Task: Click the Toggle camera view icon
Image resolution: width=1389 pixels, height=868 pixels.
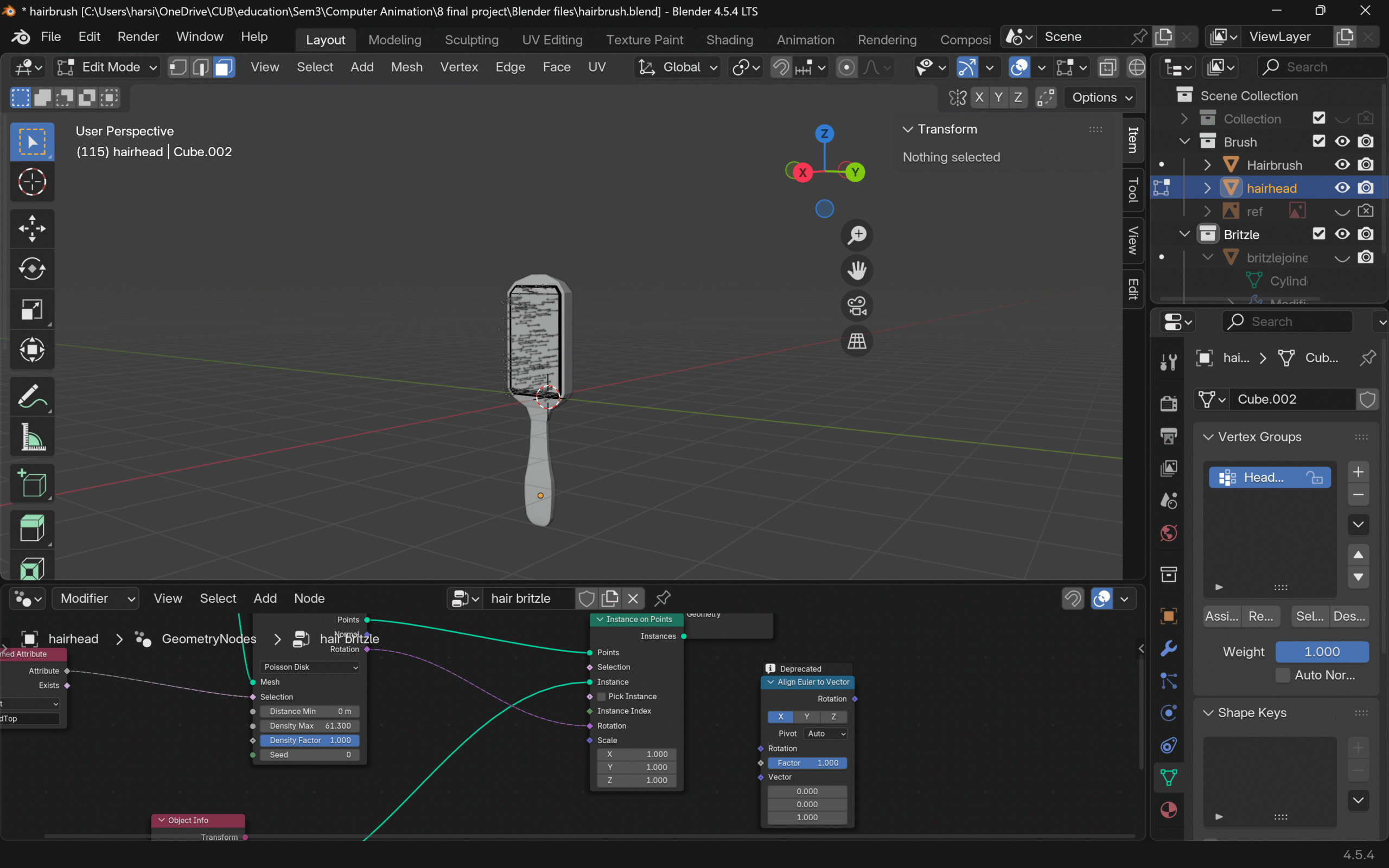Action: [856, 306]
